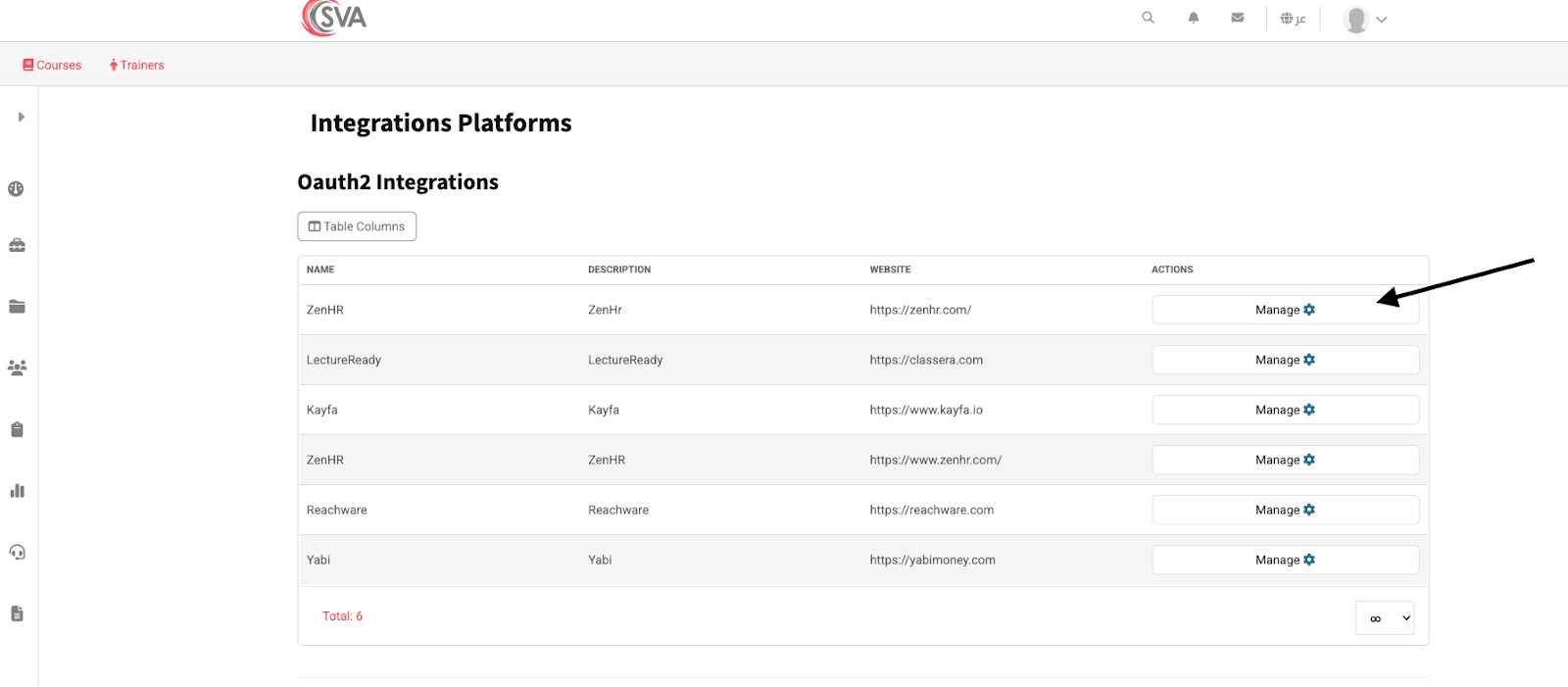Viewport: 1568px width, 687px height.
Task: Open search via the magnifier icon
Action: [1148, 18]
